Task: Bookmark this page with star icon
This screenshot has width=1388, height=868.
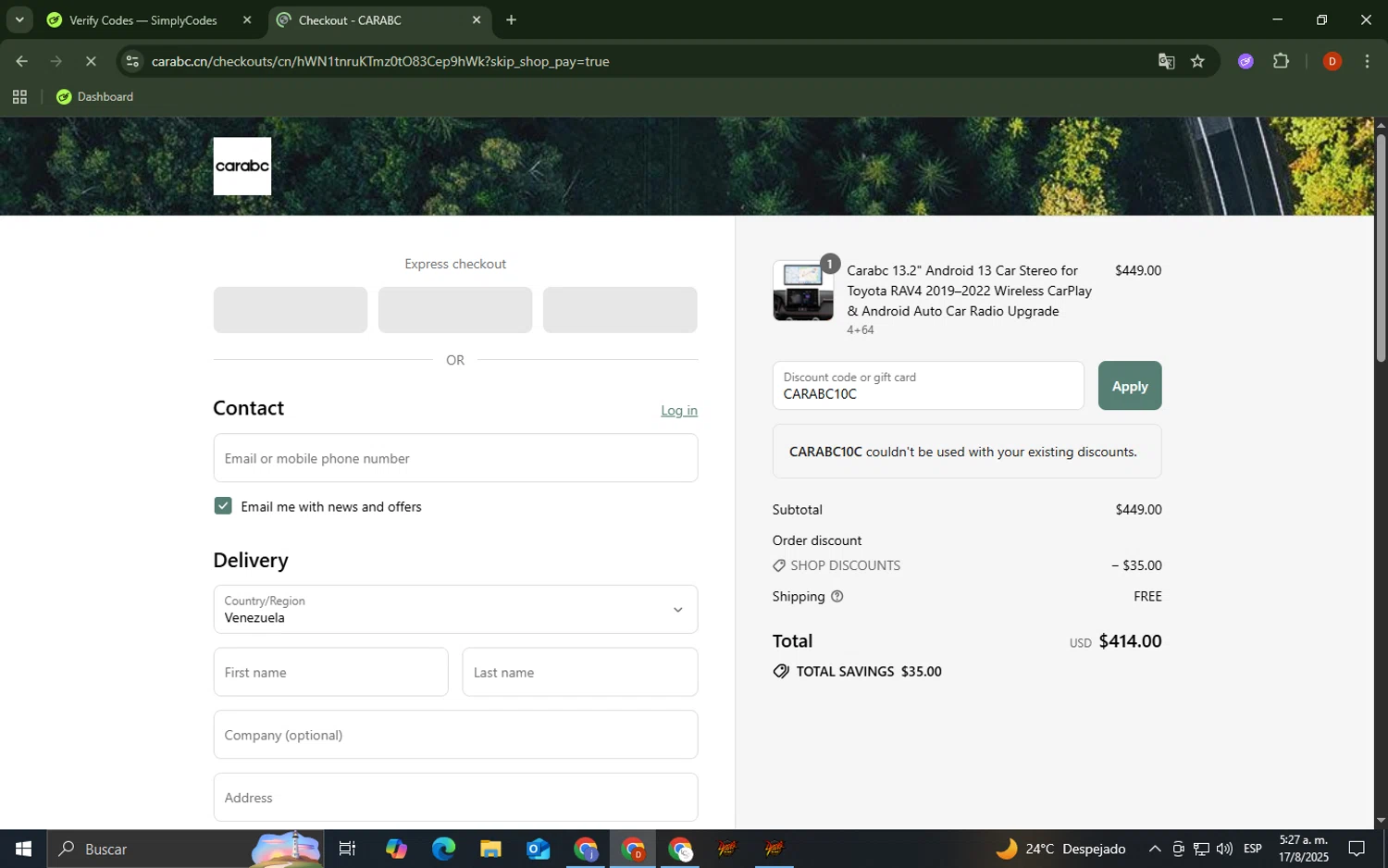Action: pos(1197,62)
